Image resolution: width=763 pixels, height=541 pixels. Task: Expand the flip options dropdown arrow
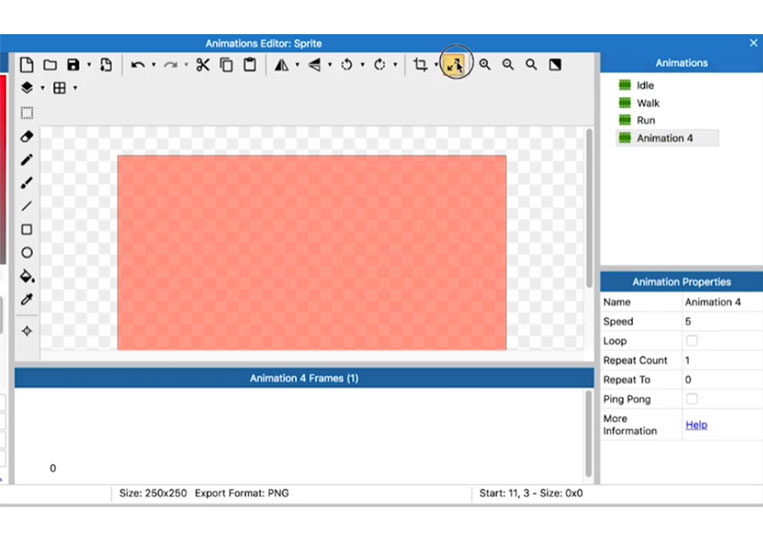click(x=329, y=64)
